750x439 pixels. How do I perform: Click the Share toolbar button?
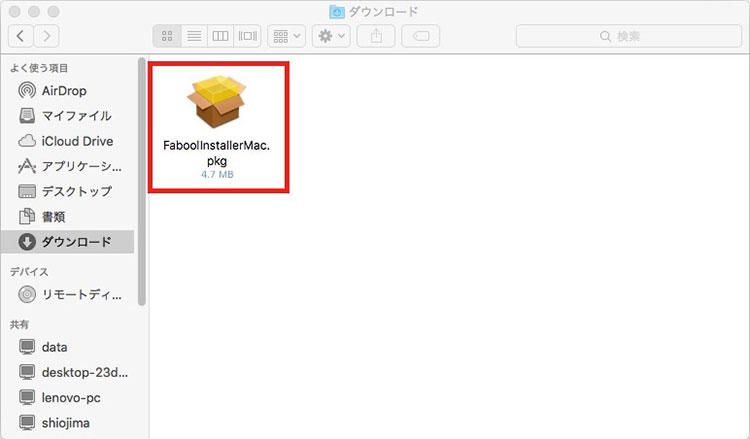(376, 36)
